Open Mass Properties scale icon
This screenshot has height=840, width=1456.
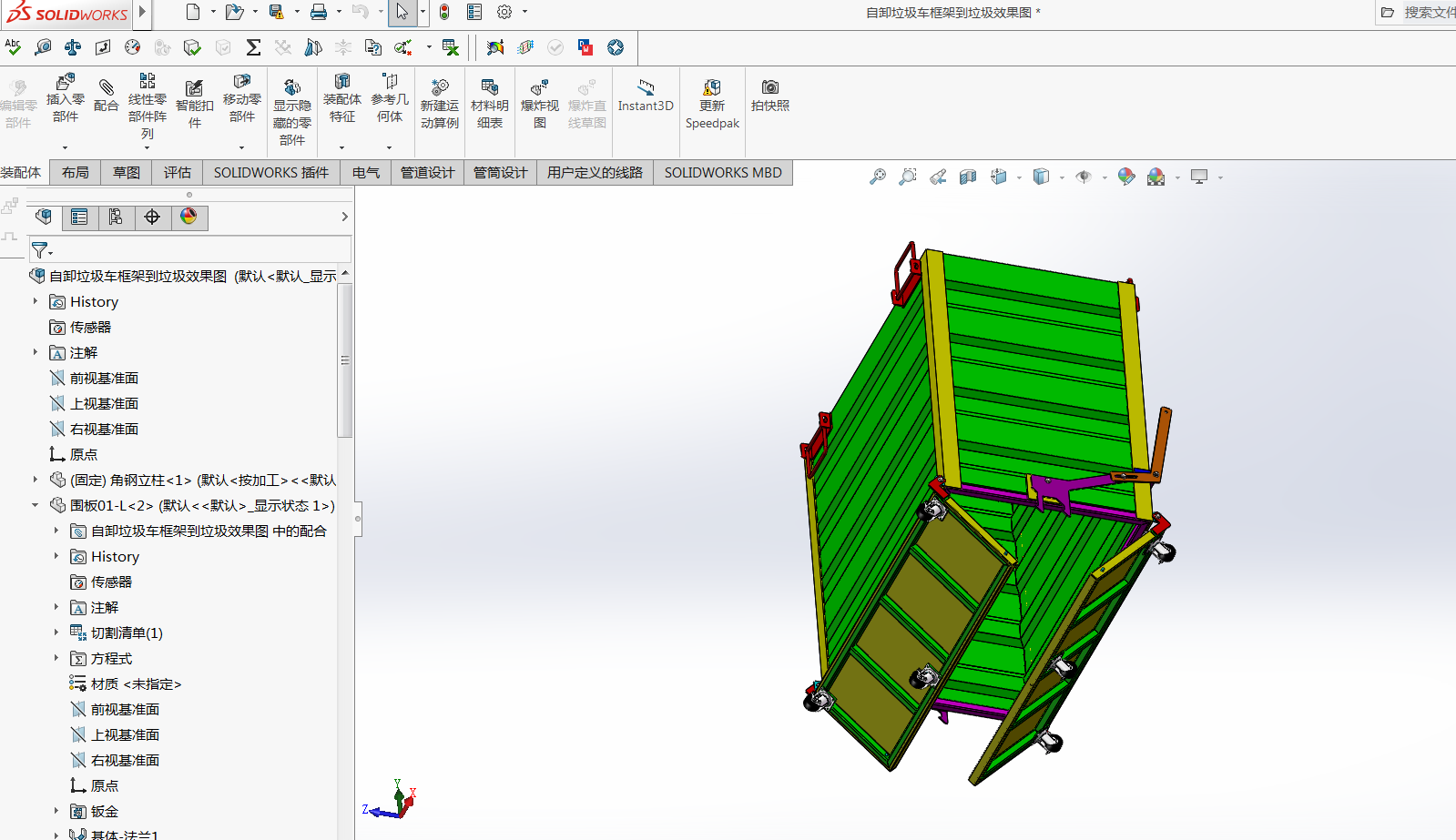pyautogui.click(x=73, y=46)
